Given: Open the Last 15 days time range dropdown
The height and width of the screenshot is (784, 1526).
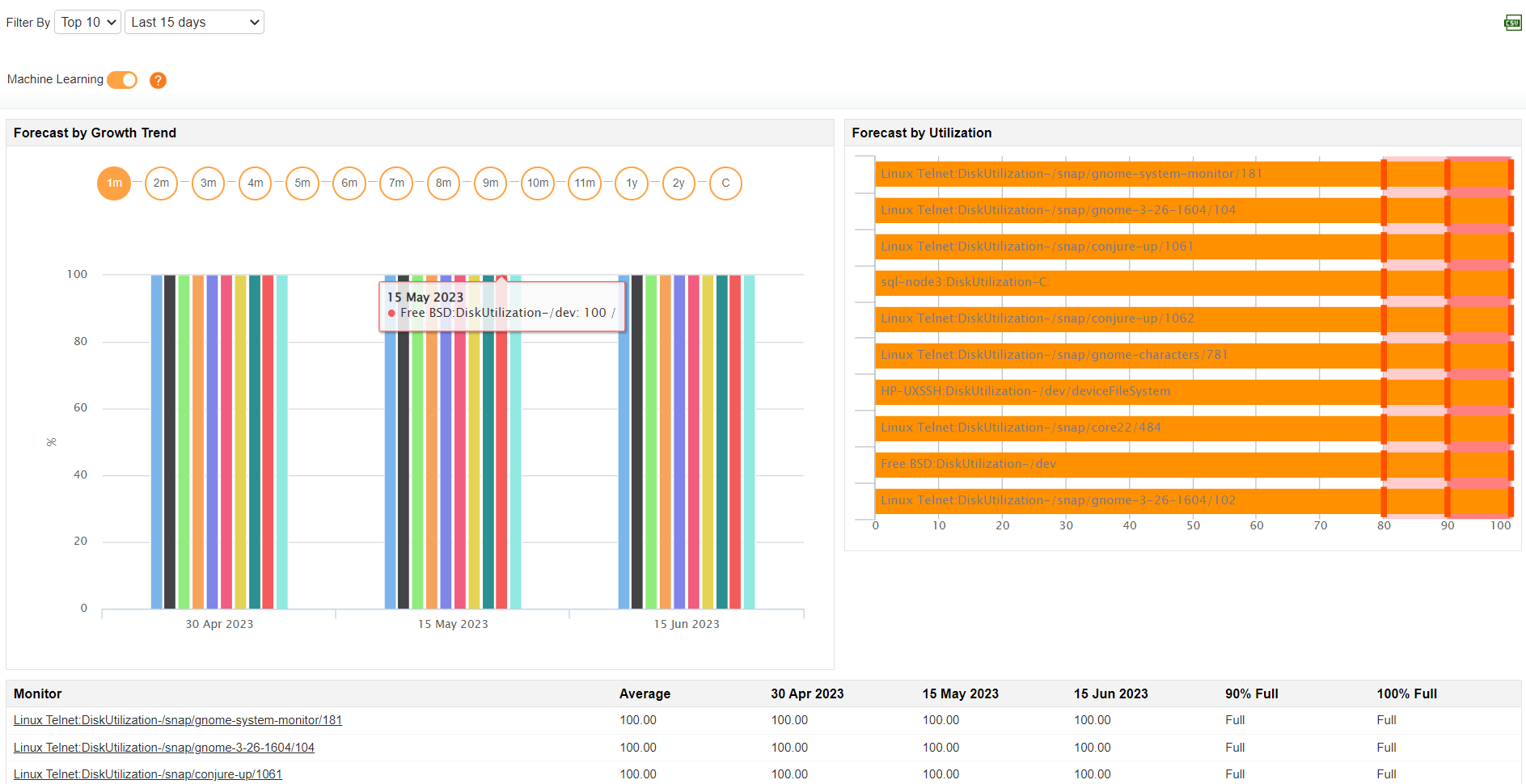Looking at the screenshot, I should pyautogui.click(x=194, y=22).
